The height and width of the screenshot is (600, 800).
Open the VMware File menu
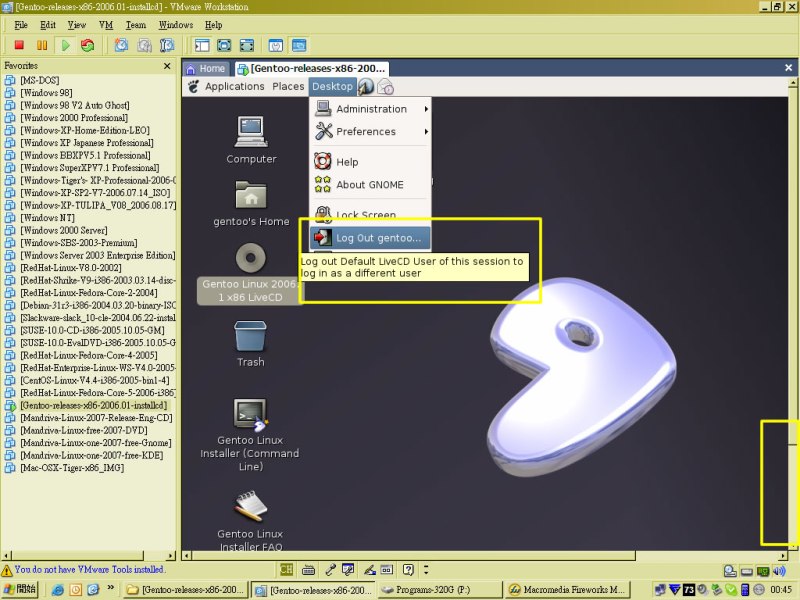[21, 24]
